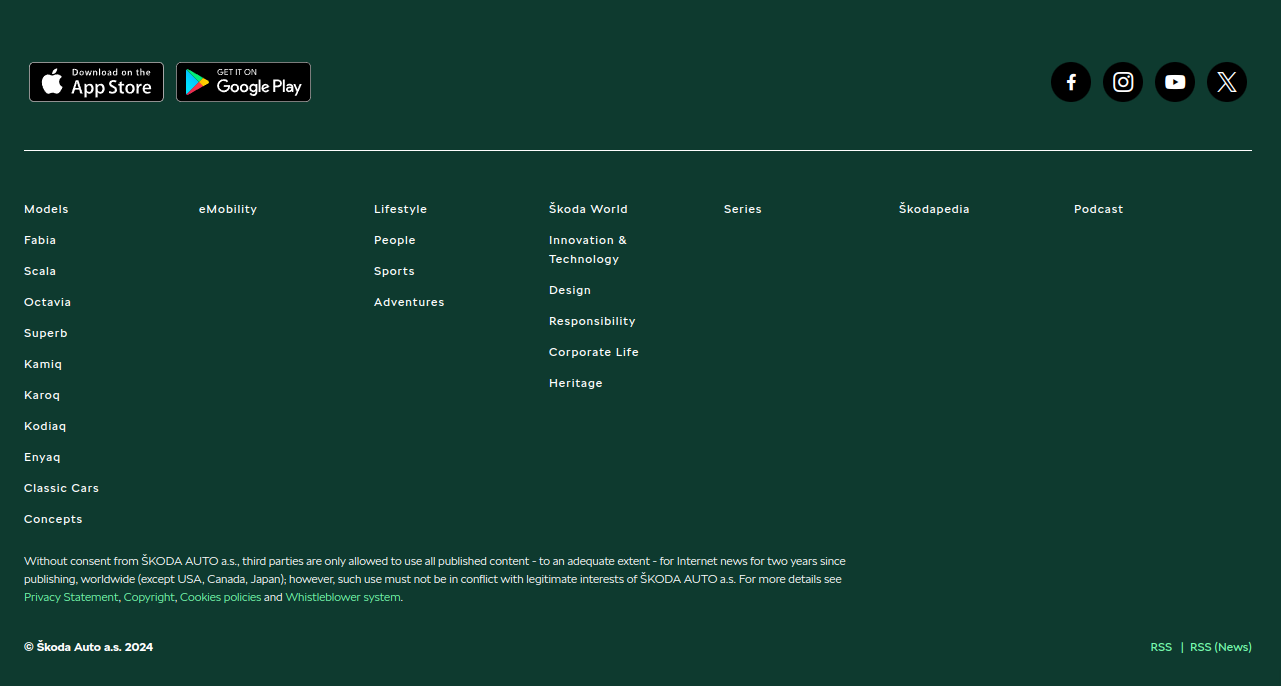Click the Download on the App Store badge
The width and height of the screenshot is (1281, 686).
pos(96,82)
